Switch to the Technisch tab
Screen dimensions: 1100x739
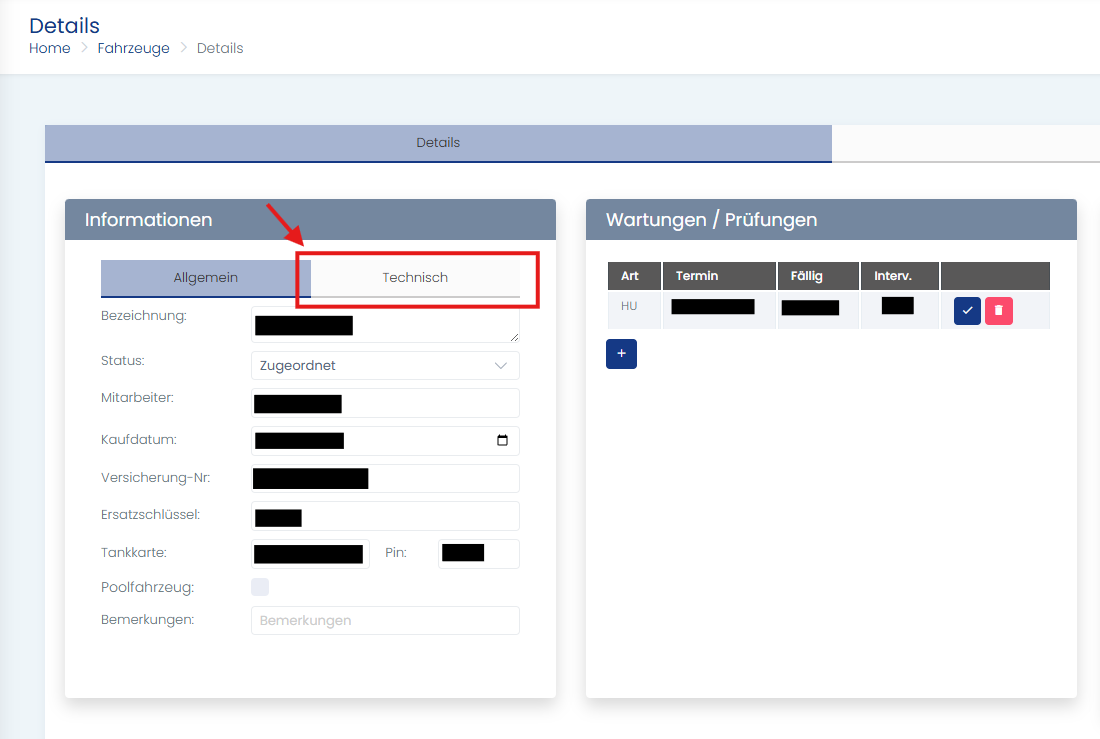(x=415, y=278)
